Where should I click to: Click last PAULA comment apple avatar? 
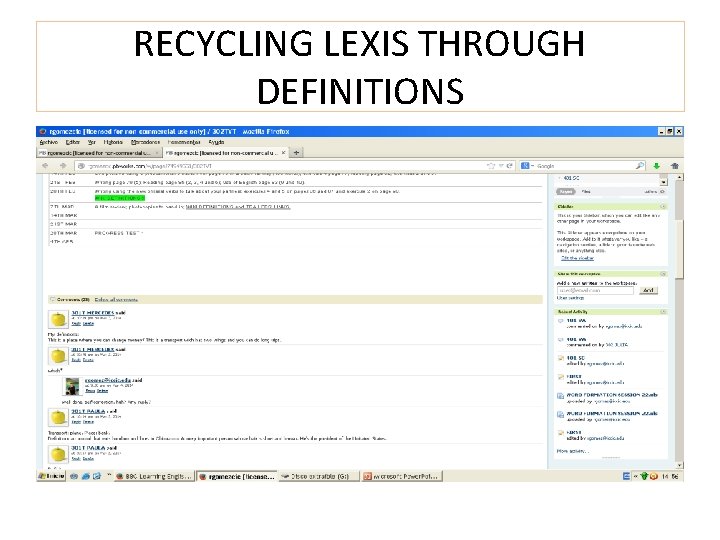click(x=58, y=454)
